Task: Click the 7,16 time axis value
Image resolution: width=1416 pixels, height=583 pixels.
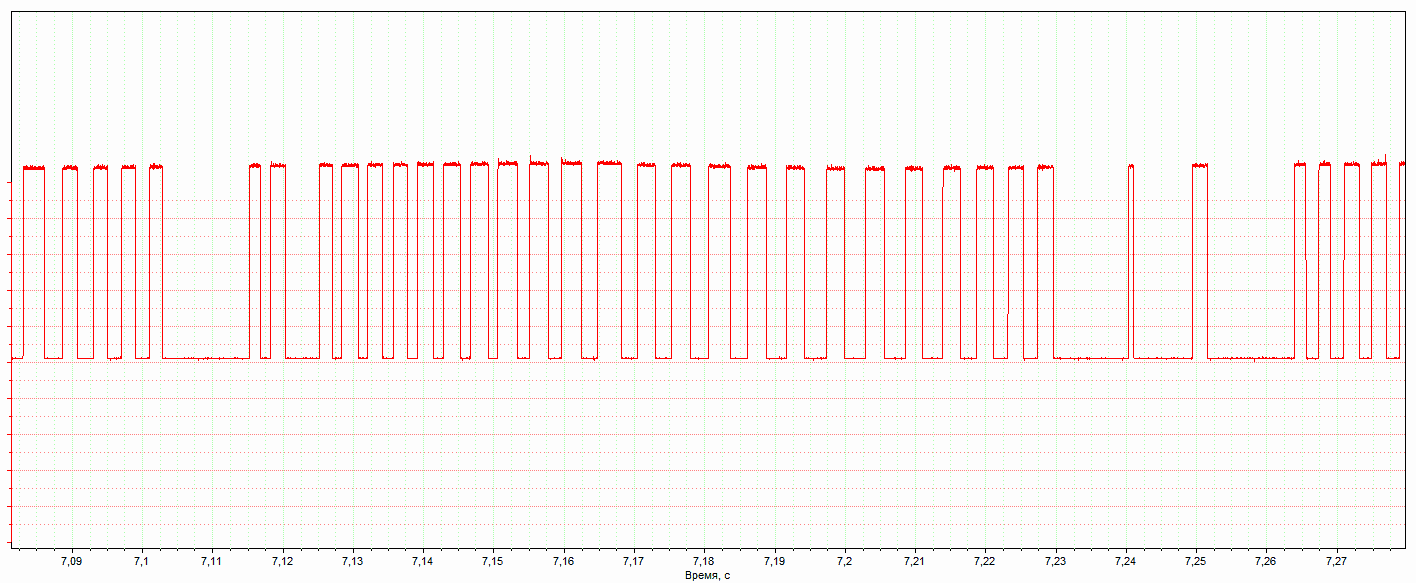Action: click(563, 563)
